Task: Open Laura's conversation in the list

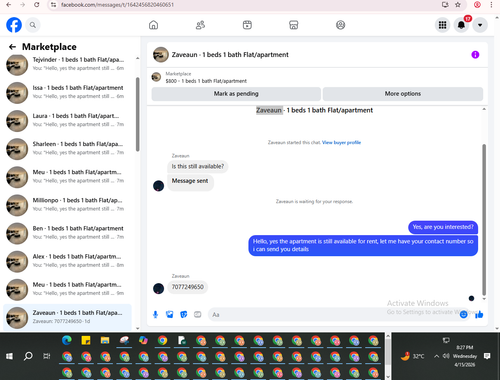Action: [x=68, y=121]
